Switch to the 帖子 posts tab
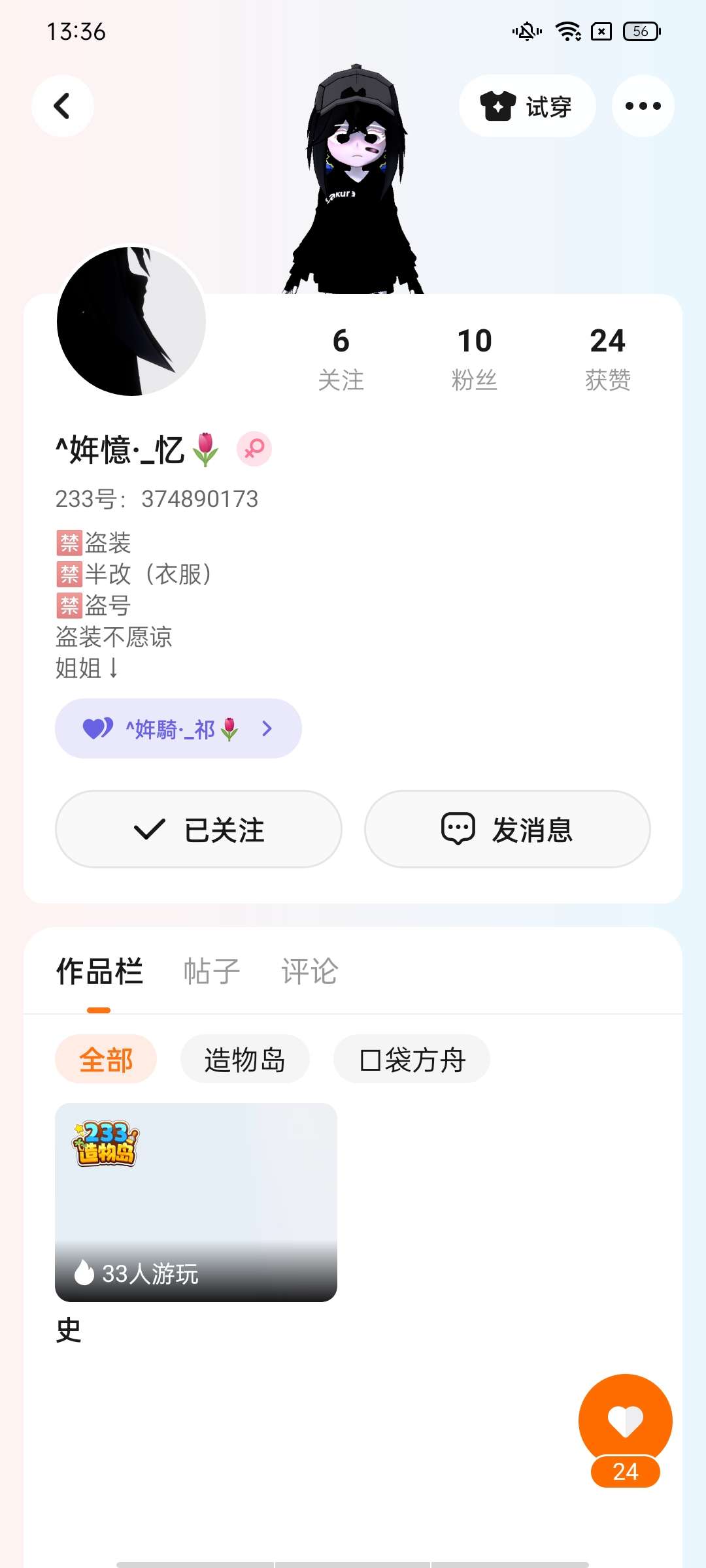This screenshot has width=706, height=1568. click(212, 971)
